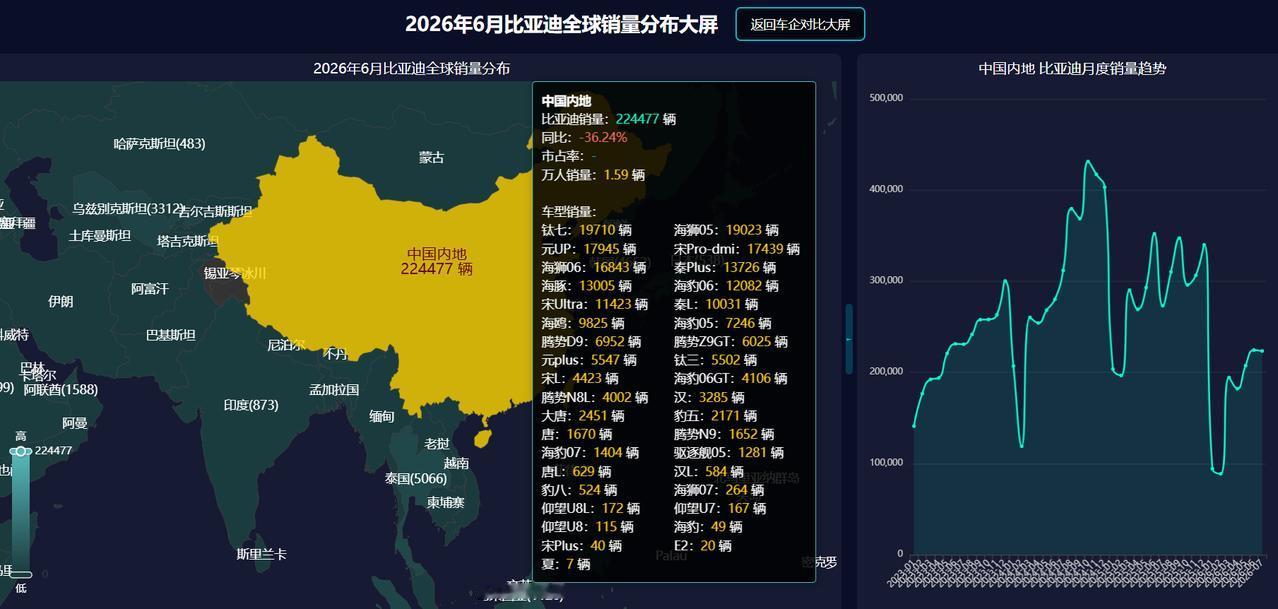Screen dimensions: 1278x609
Task: Click the 返回车企对比大屏 button
Action: tap(800, 25)
